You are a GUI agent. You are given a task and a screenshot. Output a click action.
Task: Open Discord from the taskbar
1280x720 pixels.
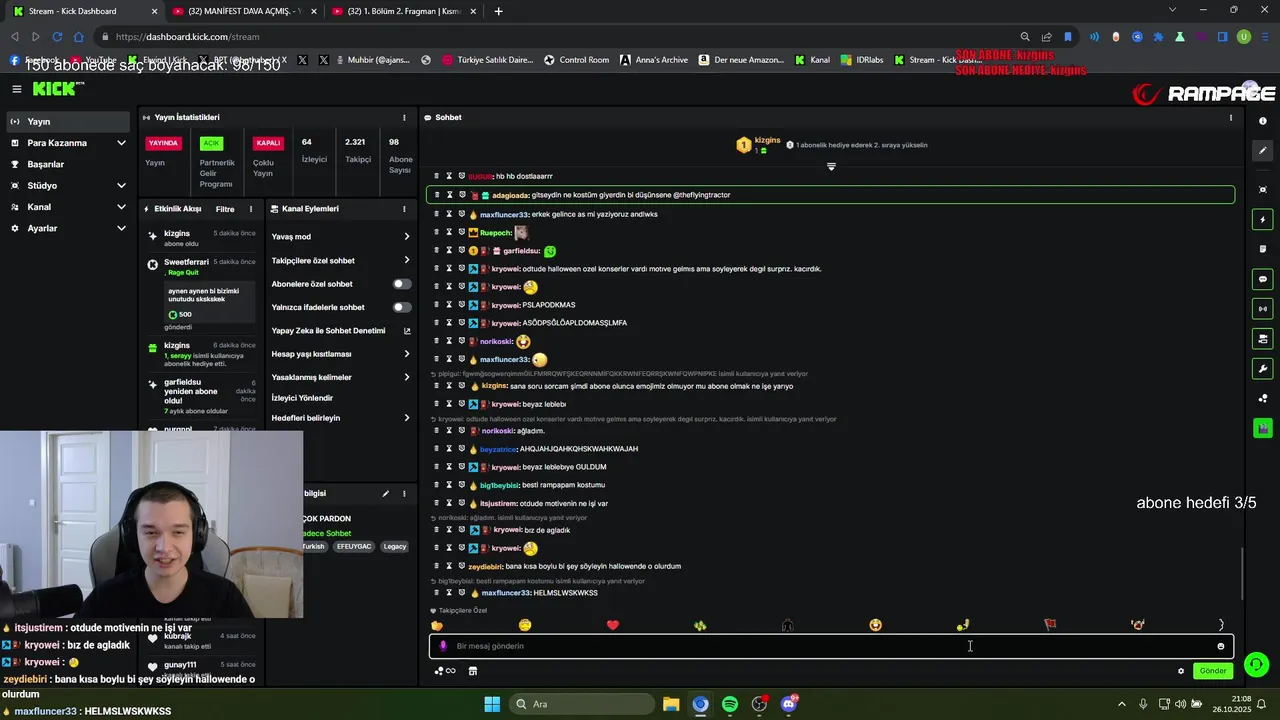coord(789,704)
